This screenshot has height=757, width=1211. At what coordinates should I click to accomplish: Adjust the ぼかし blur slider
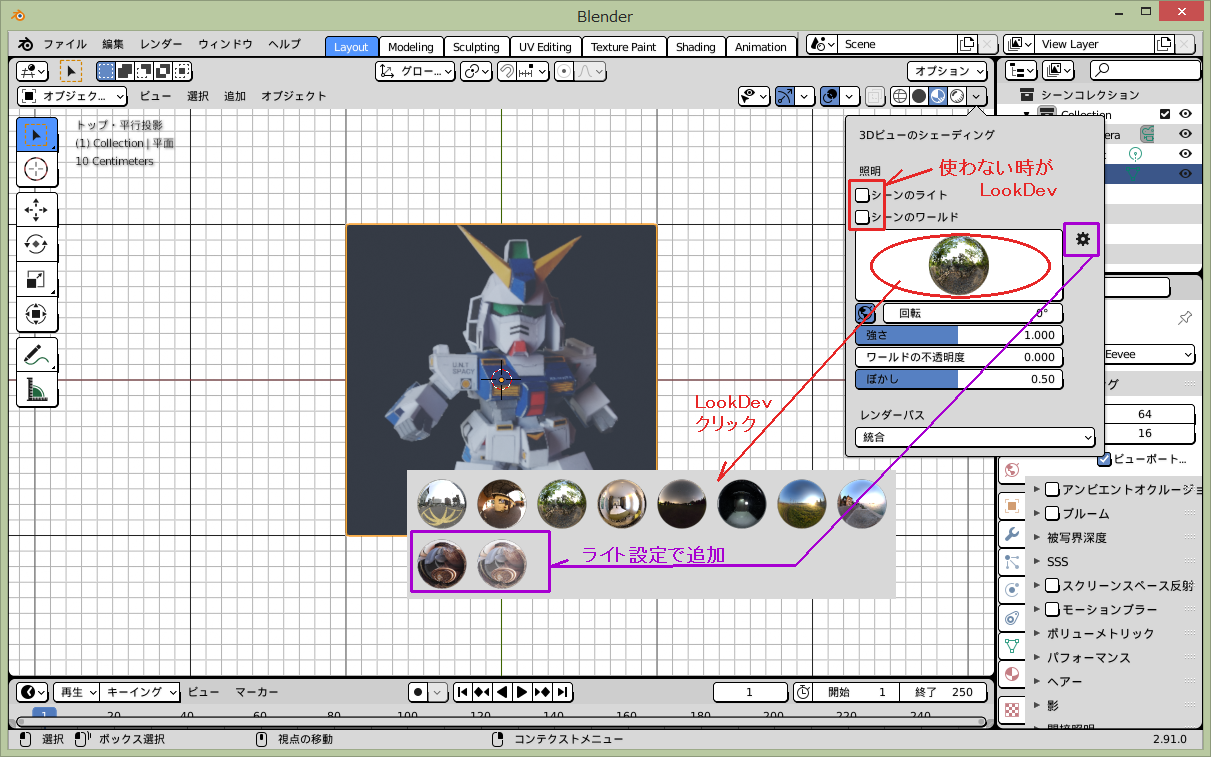click(x=959, y=379)
